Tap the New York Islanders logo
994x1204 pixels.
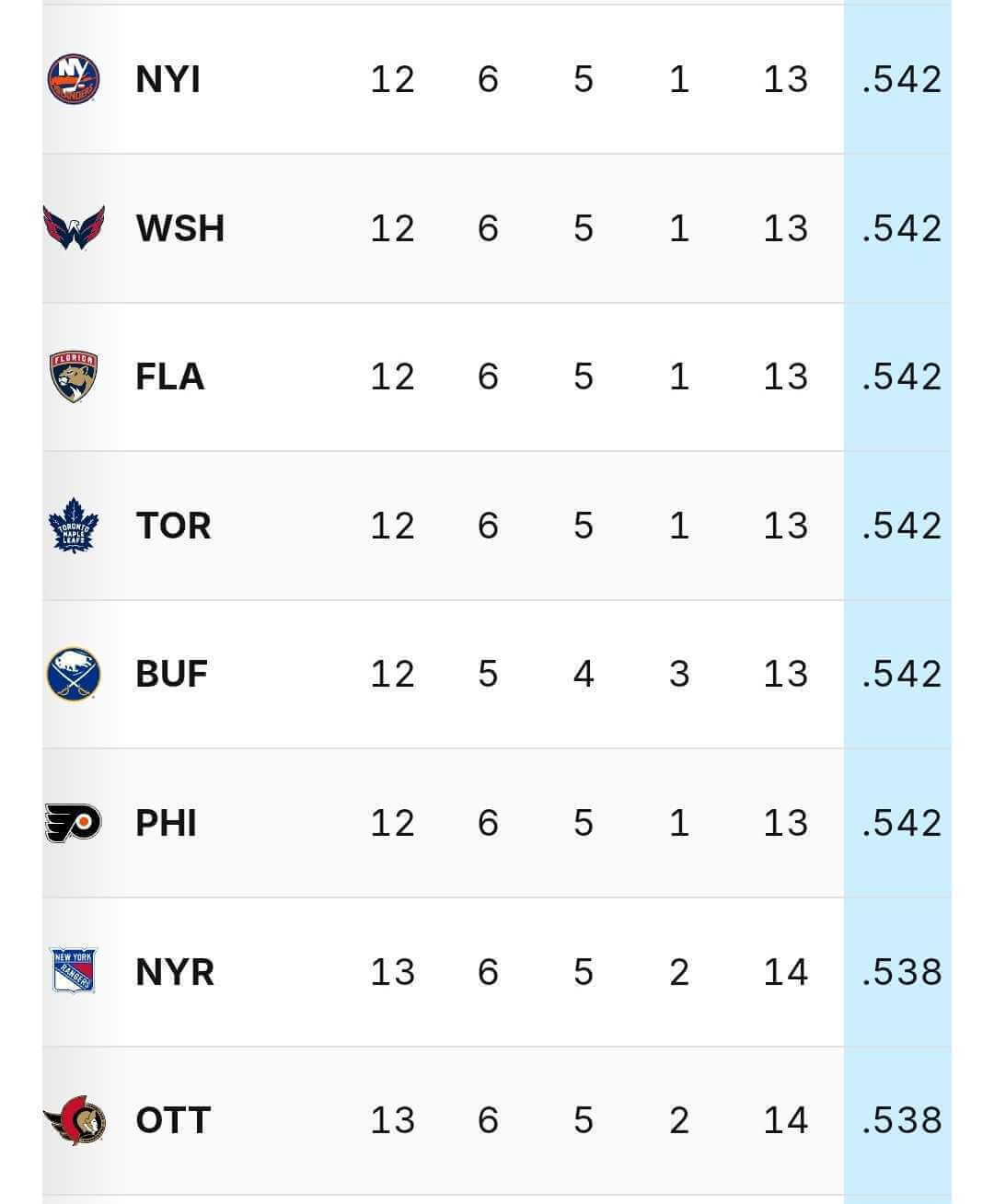click(x=74, y=79)
